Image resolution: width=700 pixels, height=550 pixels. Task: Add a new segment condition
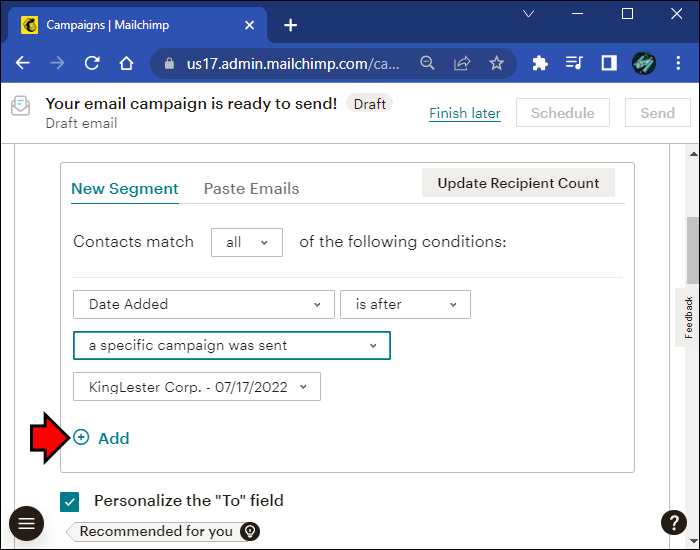tap(101, 438)
